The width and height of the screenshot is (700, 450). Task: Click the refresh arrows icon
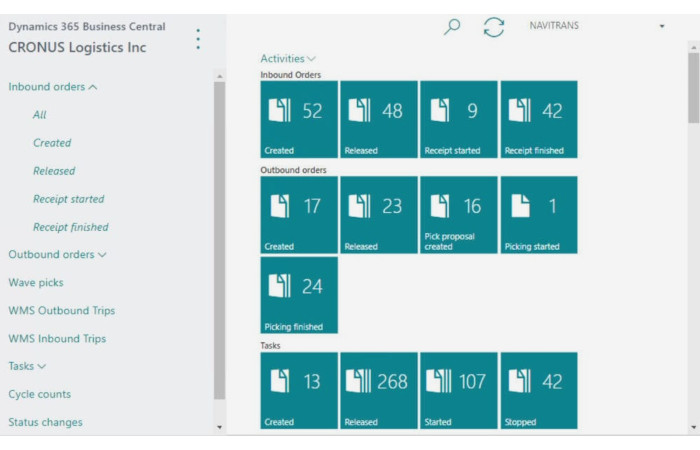(494, 27)
